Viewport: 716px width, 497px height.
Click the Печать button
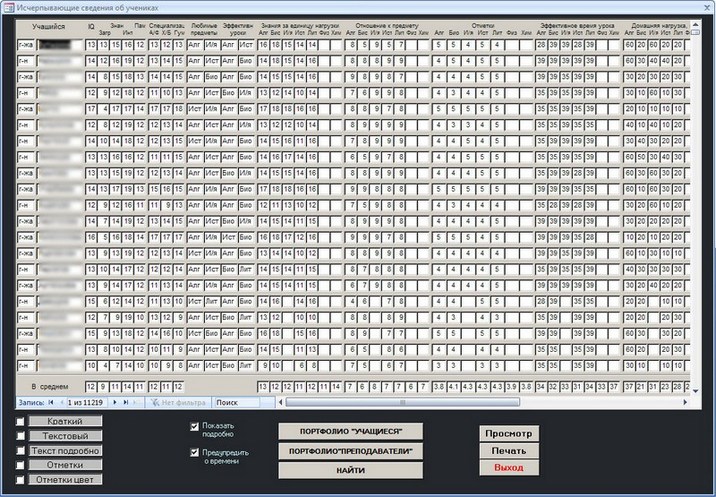click(508, 451)
